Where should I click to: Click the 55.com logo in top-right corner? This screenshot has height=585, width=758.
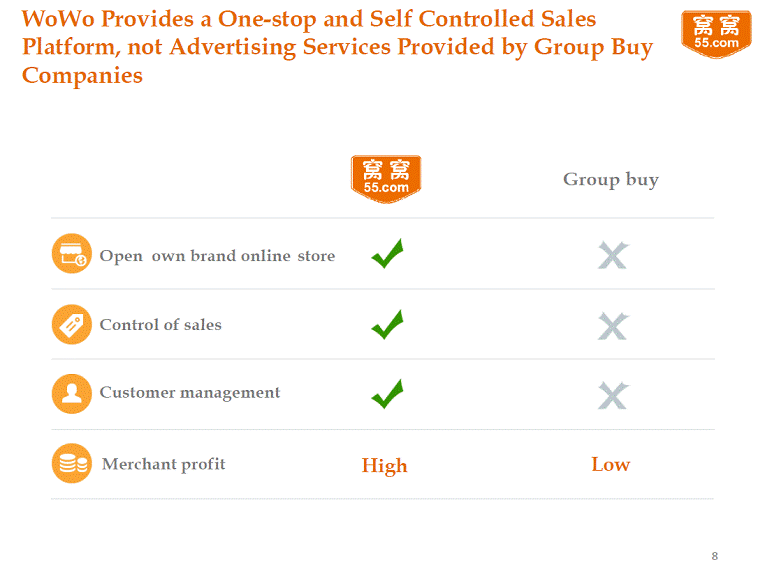click(716, 34)
